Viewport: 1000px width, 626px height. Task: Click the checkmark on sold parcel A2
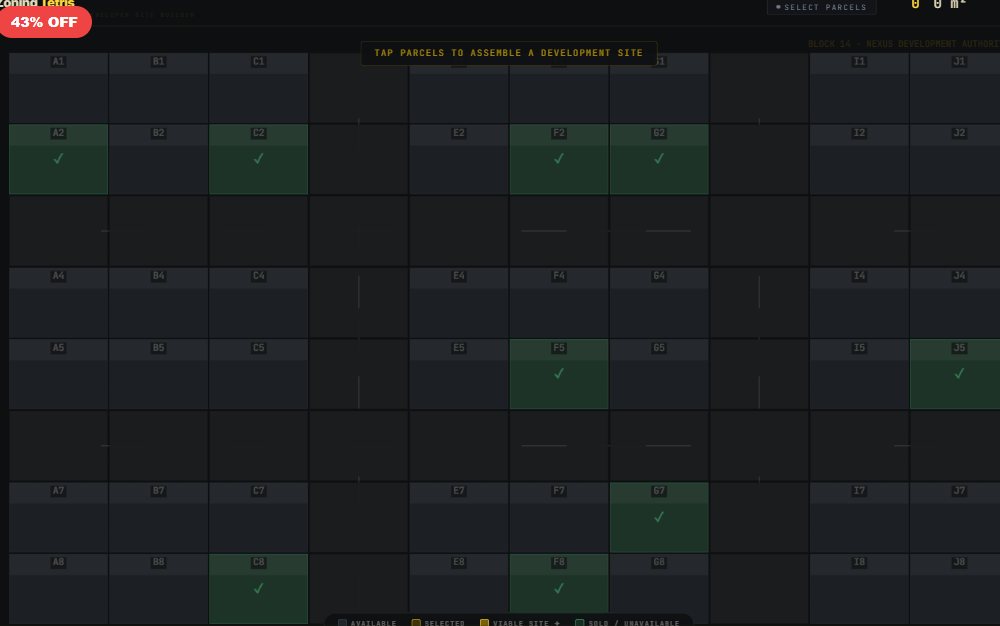click(x=58, y=158)
